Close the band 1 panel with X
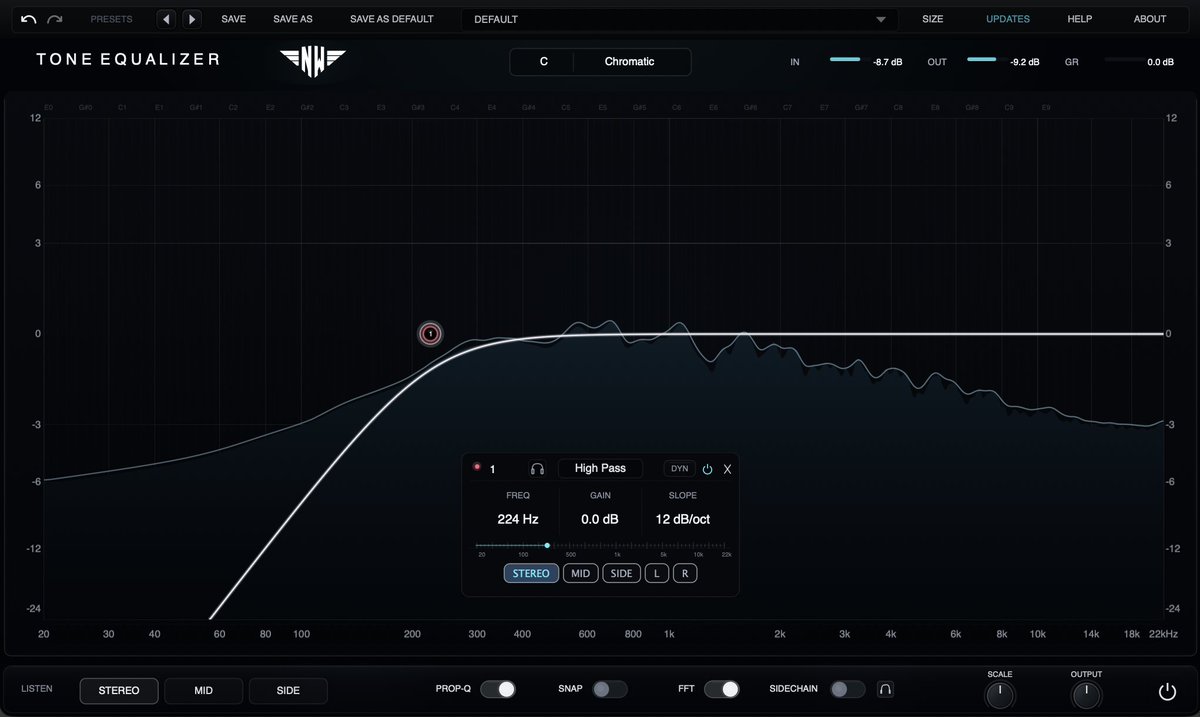The image size is (1200, 717). [727, 469]
